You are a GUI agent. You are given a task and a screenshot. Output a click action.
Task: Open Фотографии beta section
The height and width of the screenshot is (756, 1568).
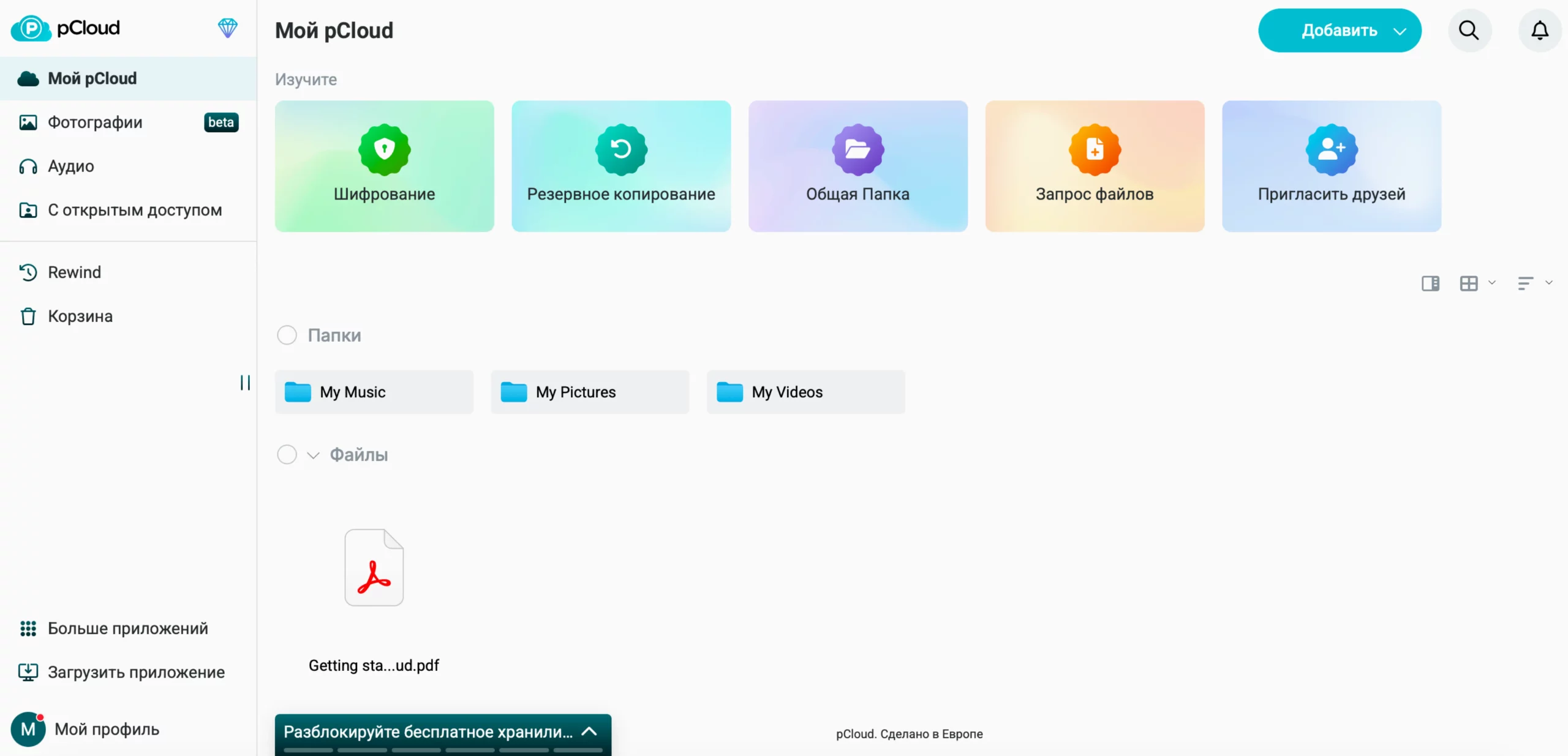(95, 122)
